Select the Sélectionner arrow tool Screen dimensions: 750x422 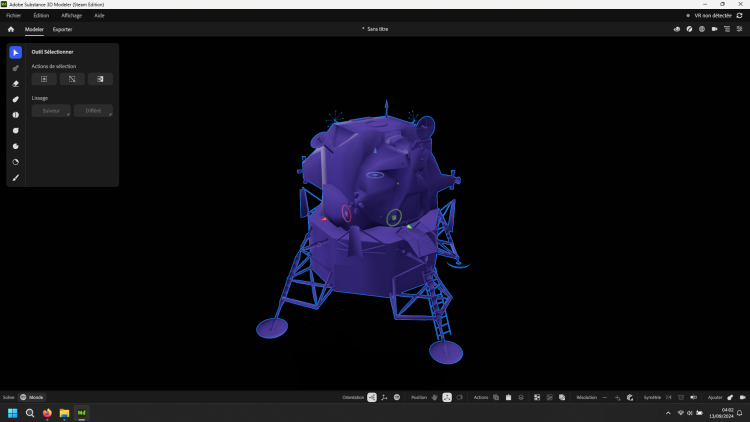[x=15, y=52]
